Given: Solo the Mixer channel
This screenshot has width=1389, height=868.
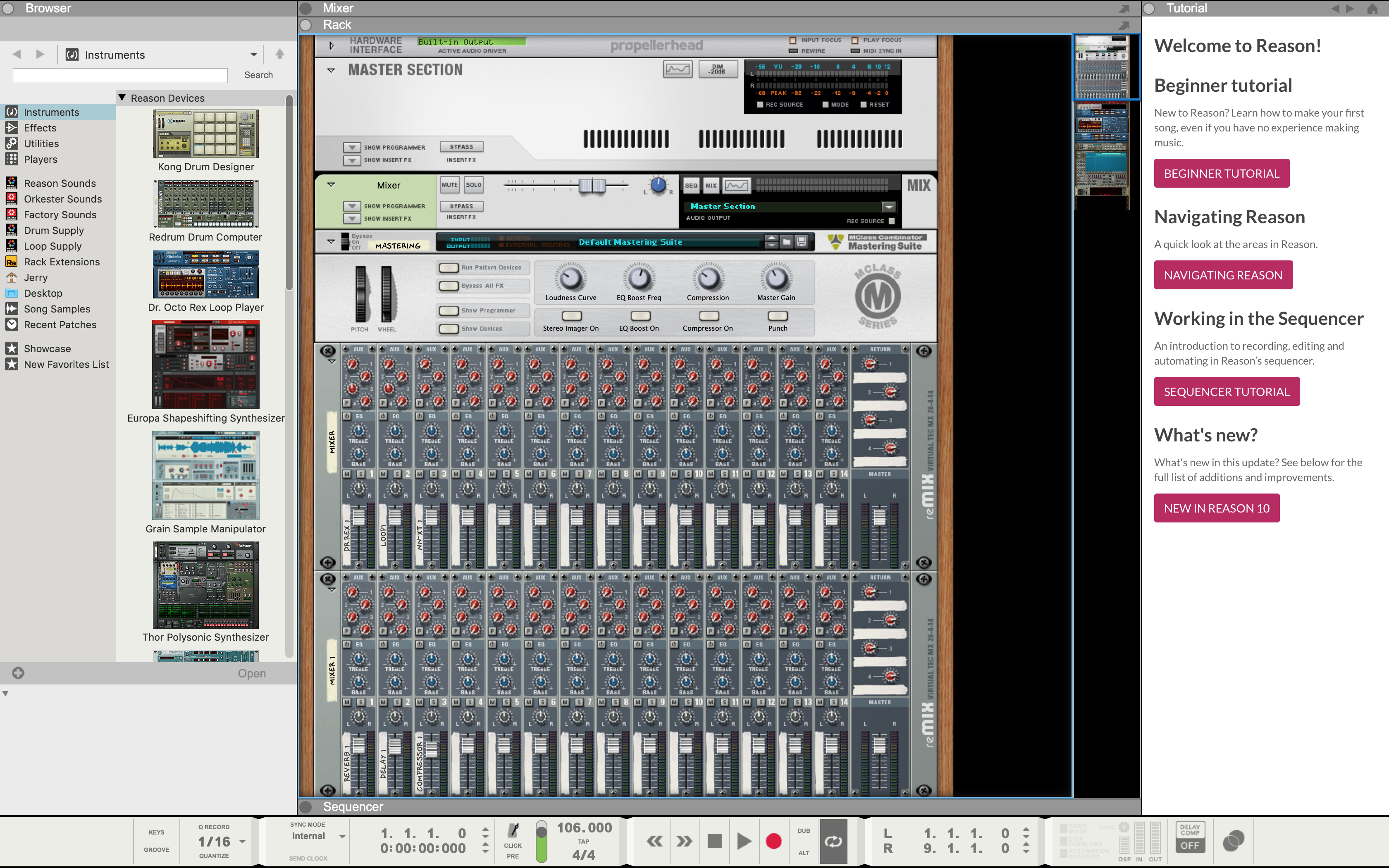Looking at the screenshot, I should pyautogui.click(x=473, y=185).
